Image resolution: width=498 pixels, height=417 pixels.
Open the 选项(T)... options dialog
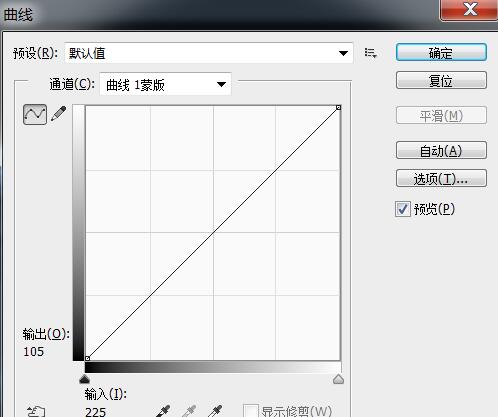point(441,179)
